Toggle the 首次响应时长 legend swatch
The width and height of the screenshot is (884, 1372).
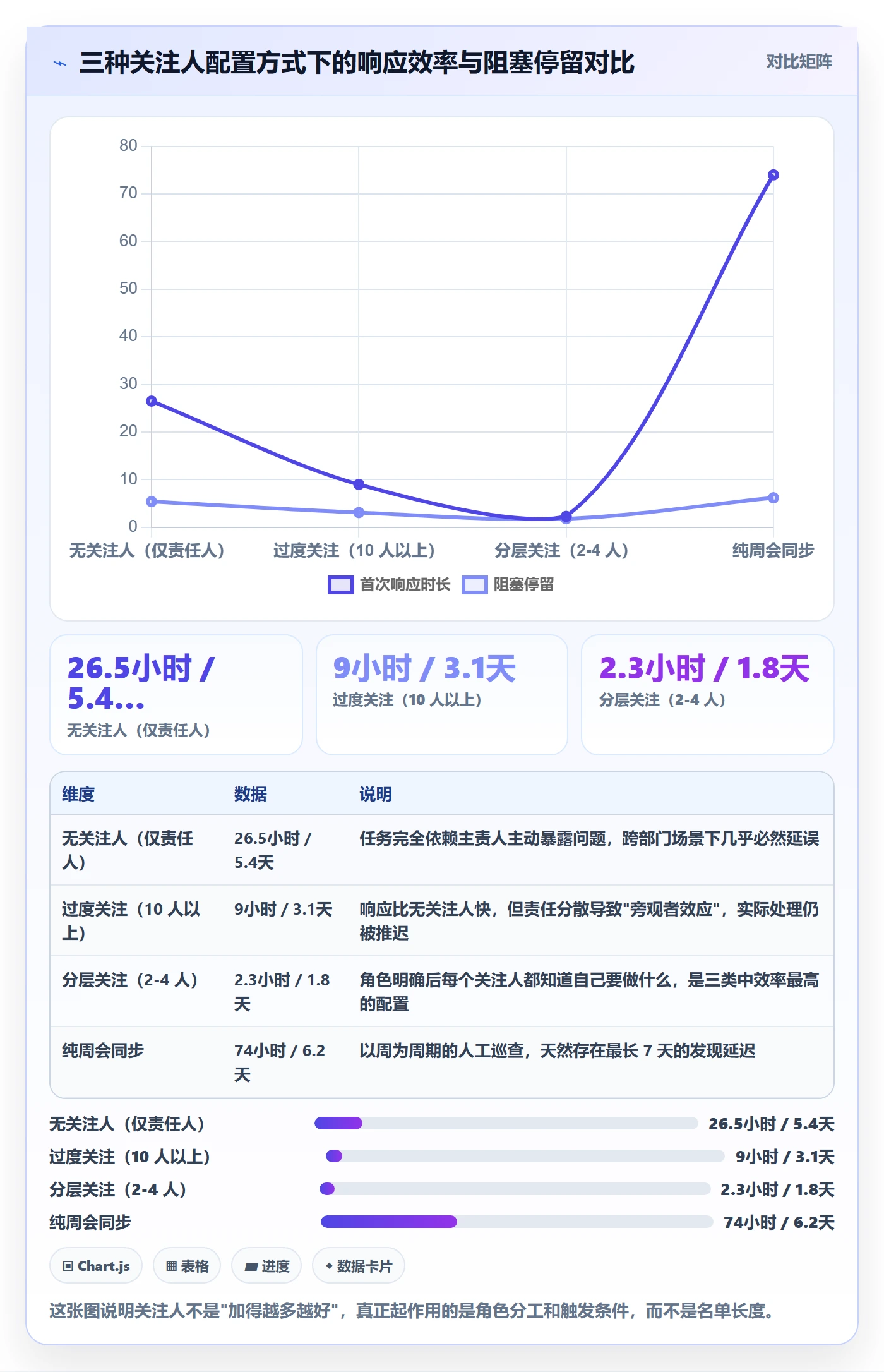click(x=341, y=585)
